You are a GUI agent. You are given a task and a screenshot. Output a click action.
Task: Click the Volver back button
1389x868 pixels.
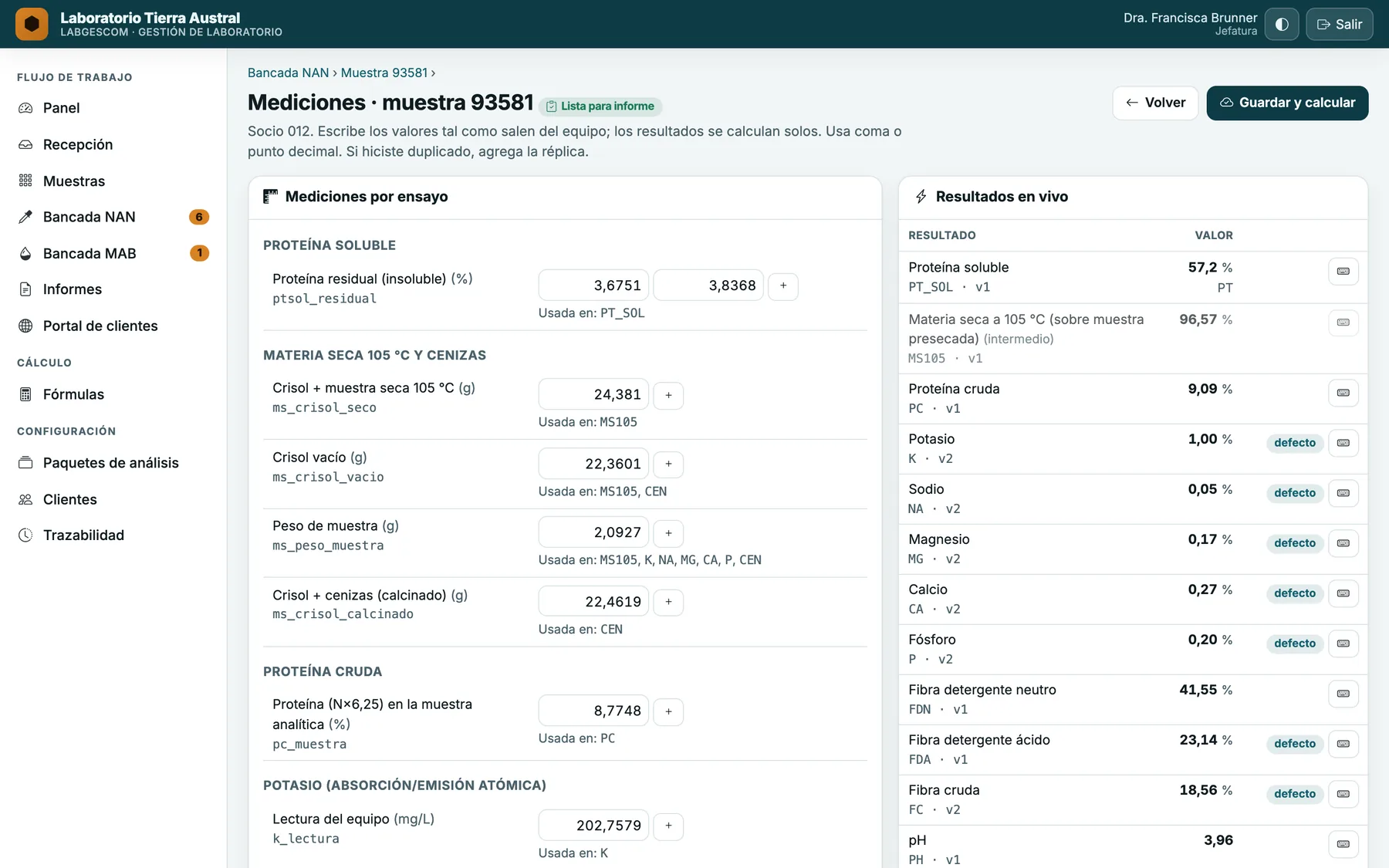(x=1155, y=103)
